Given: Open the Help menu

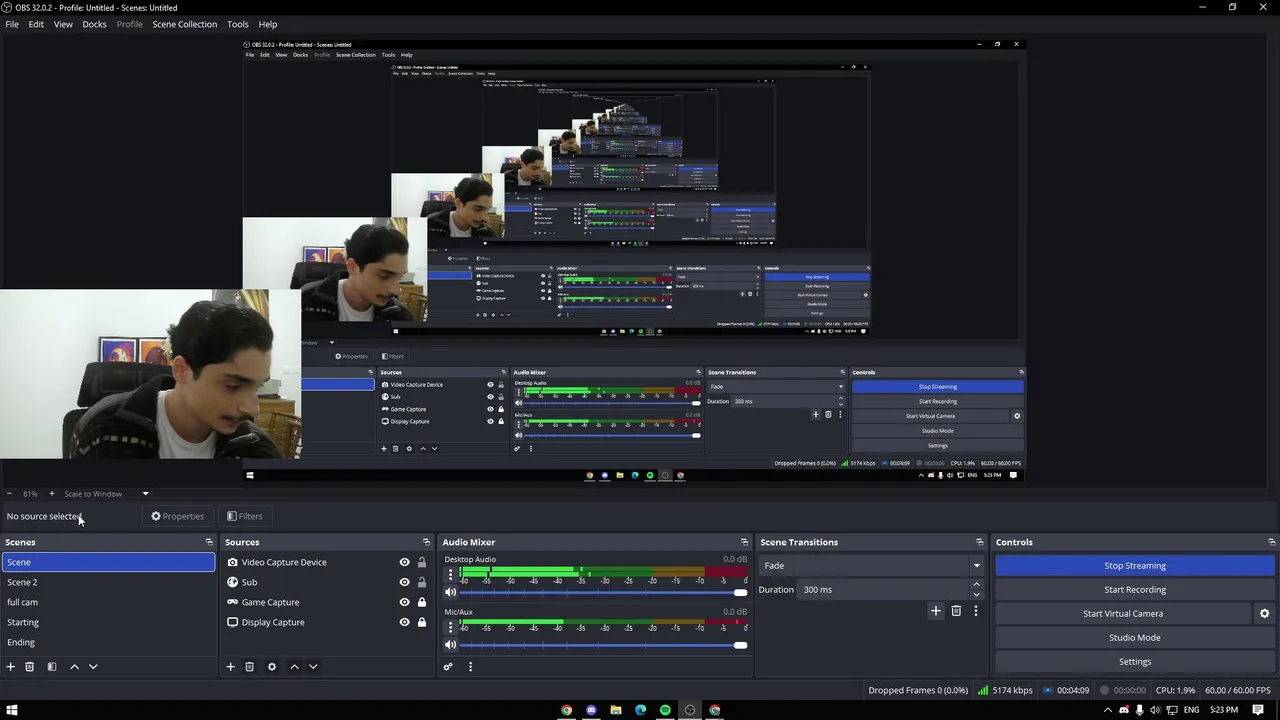Looking at the screenshot, I should coord(268,24).
